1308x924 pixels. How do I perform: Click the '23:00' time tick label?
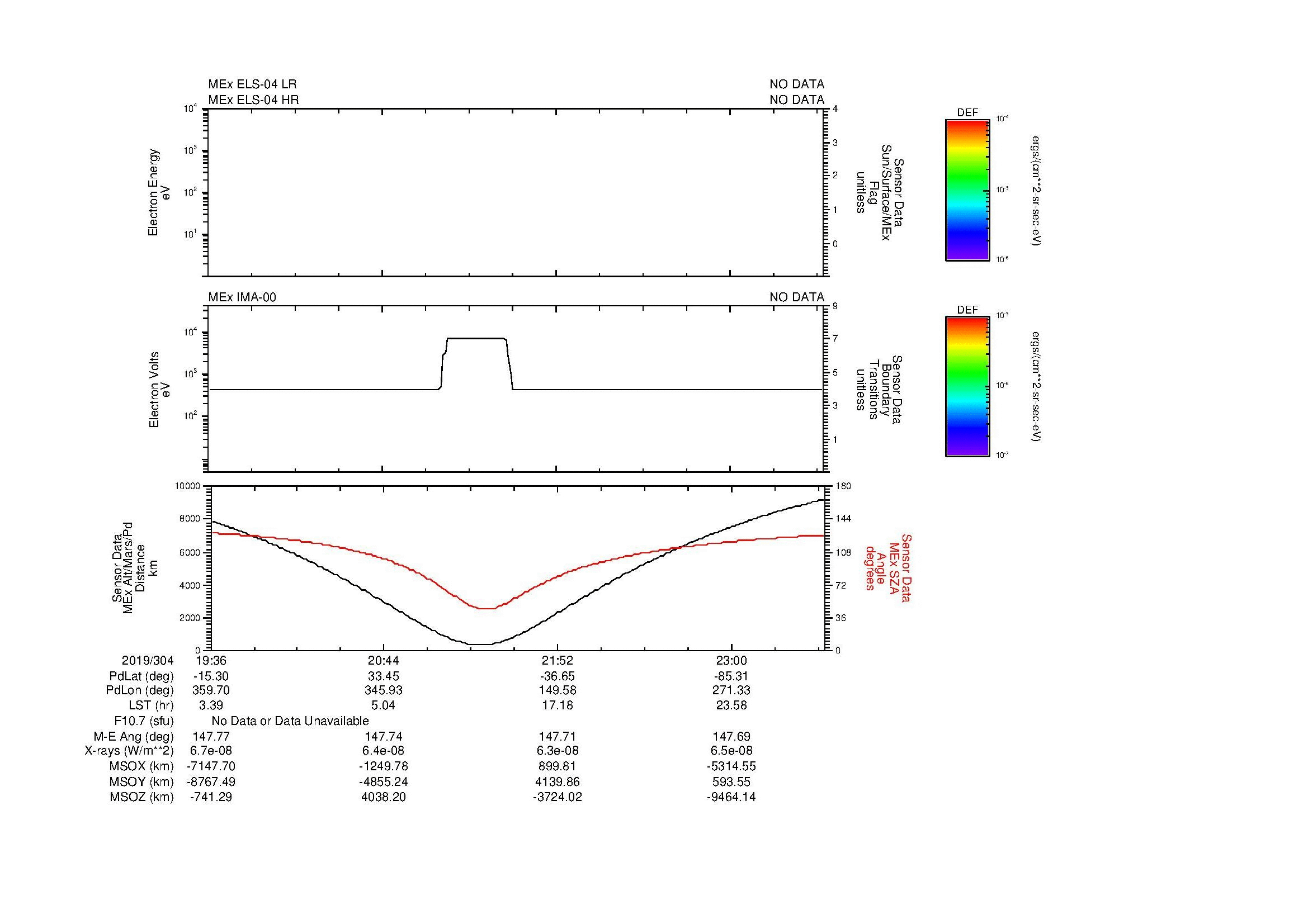coord(731,660)
